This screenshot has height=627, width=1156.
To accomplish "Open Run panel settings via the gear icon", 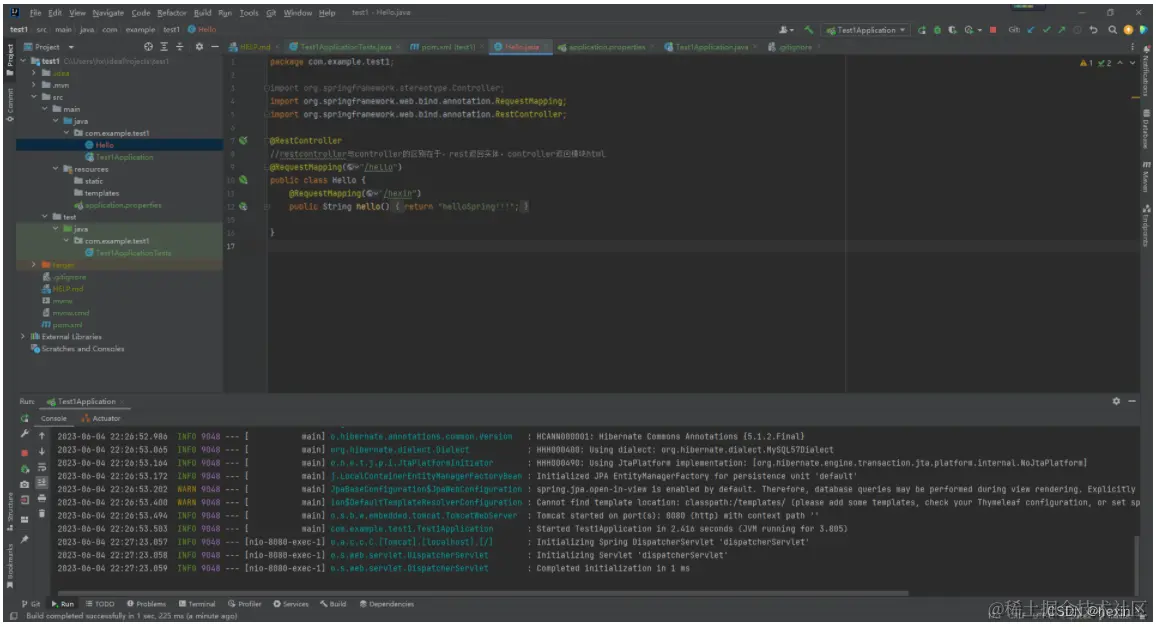I will (1116, 401).
